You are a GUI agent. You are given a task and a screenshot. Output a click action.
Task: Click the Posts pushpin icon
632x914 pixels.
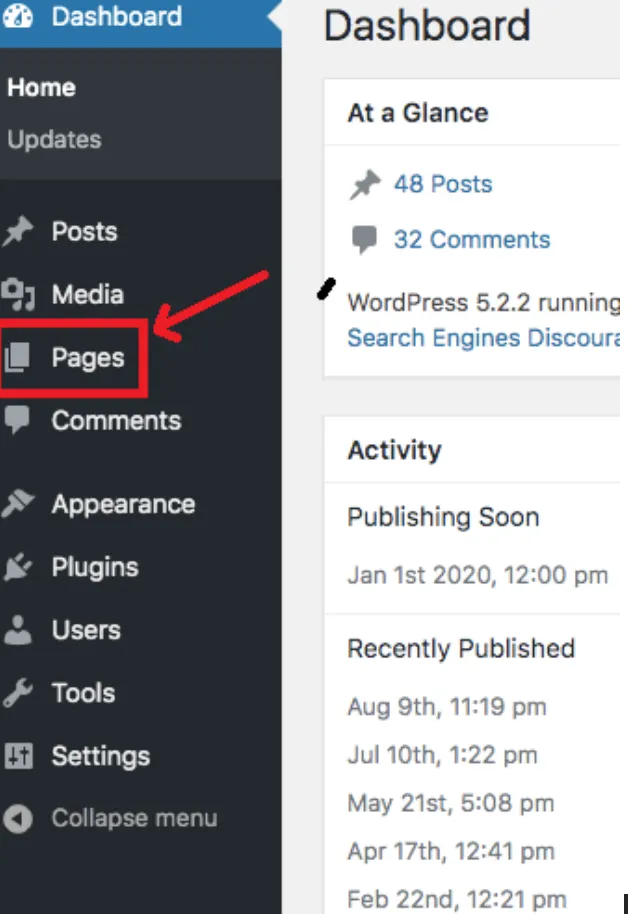click(x=18, y=232)
